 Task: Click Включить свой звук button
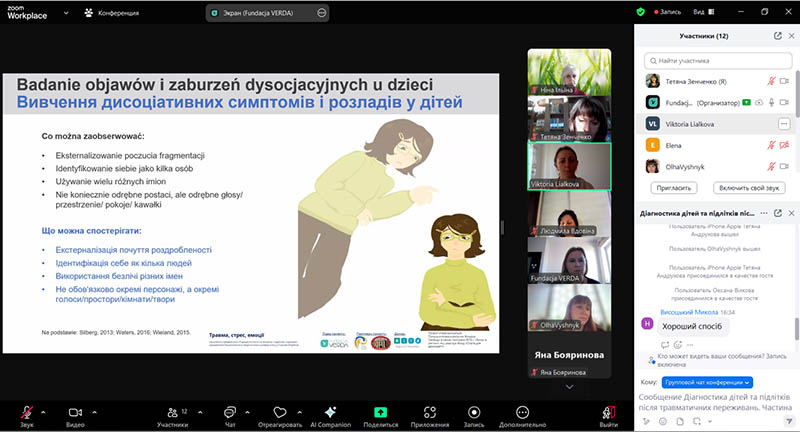749,188
